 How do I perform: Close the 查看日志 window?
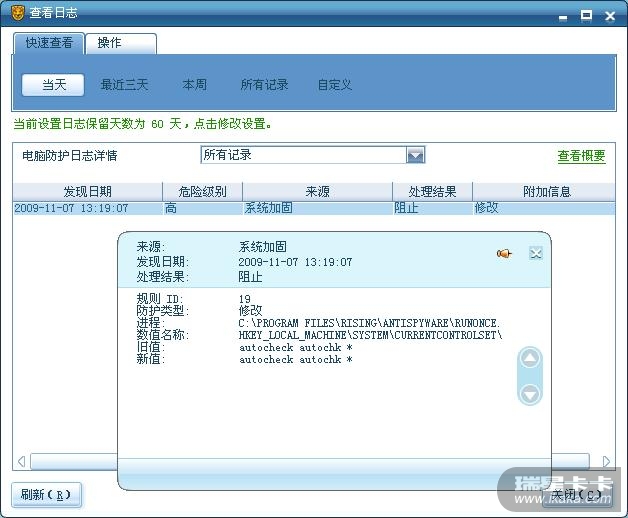click(x=610, y=16)
